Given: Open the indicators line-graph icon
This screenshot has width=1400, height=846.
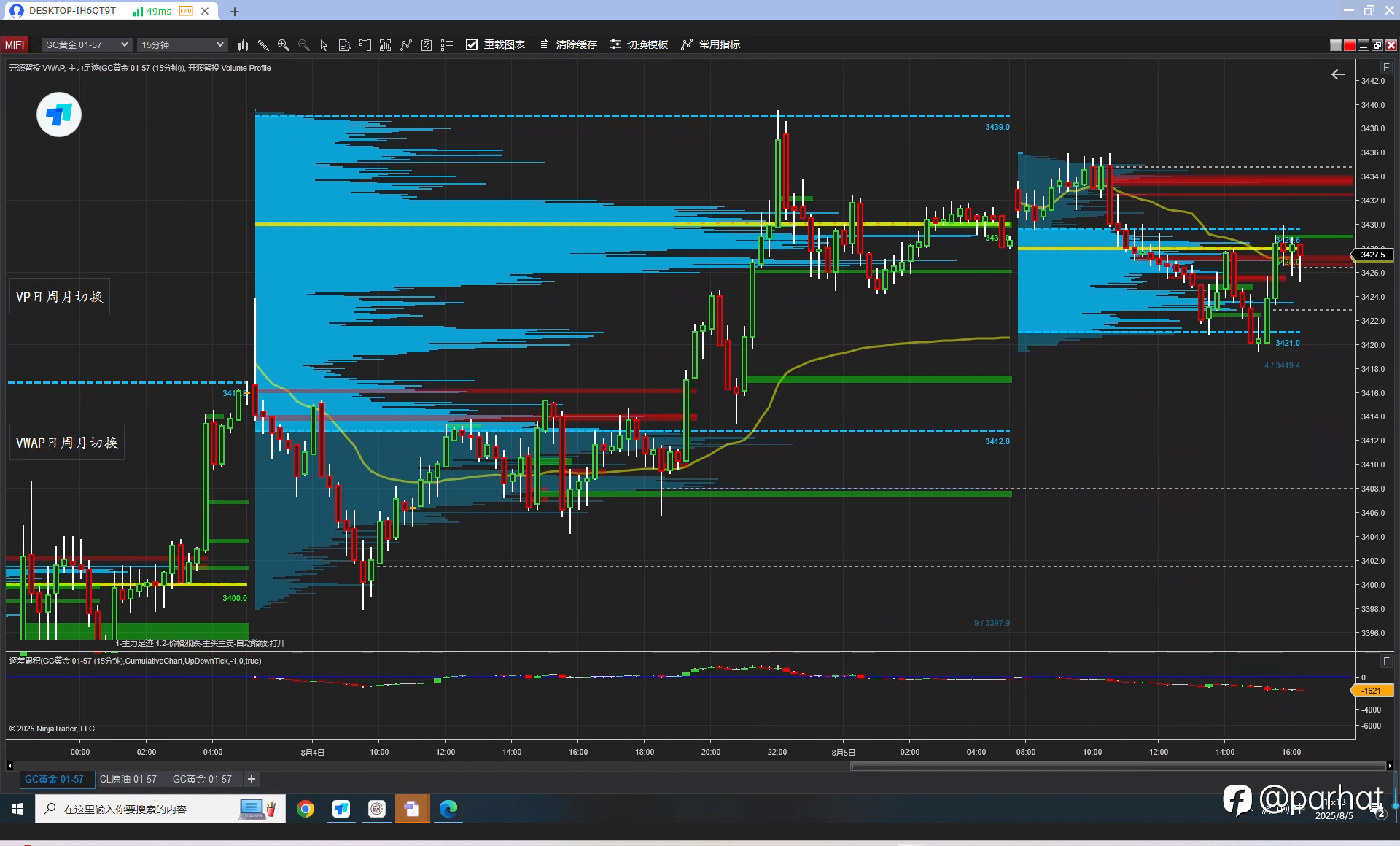Looking at the screenshot, I should click(x=406, y=45).
